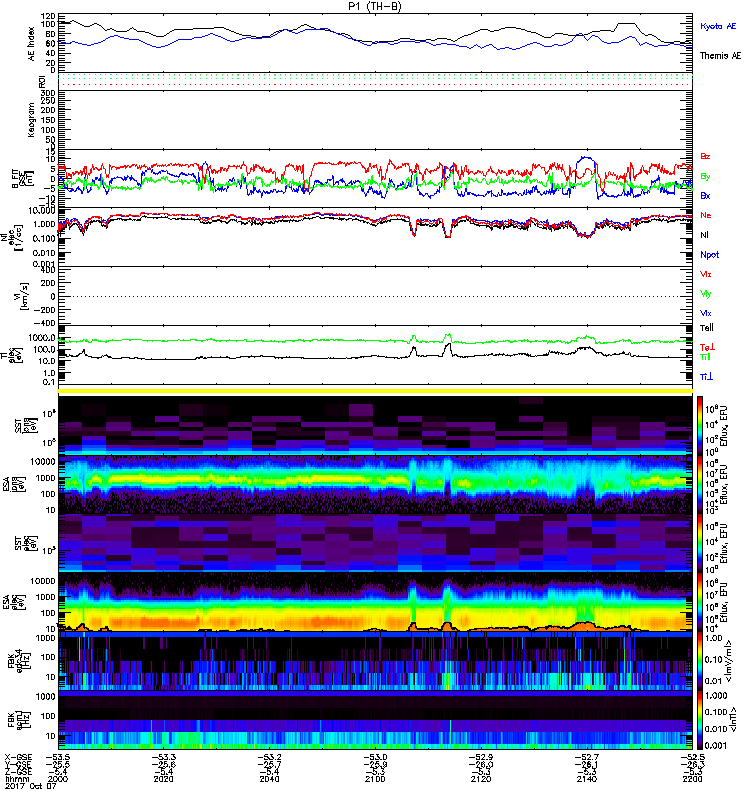Image resolution: width=750 pixels, height=800 pixels.
Task: Click the Vi [km/s] axis label
Action: click(21, 296)
